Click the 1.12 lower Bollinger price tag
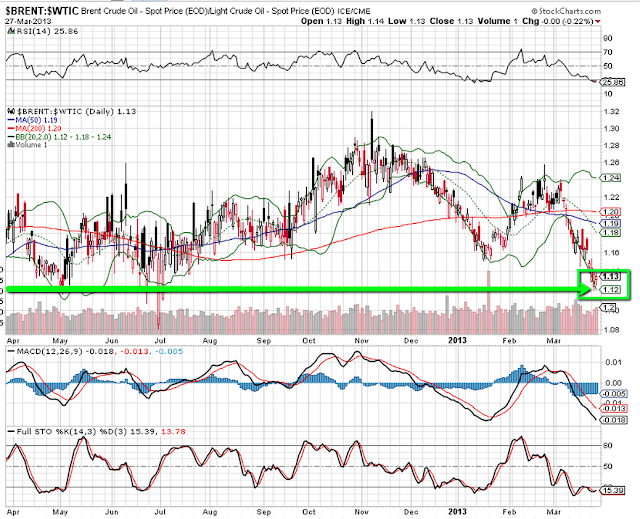This screenshot has height=519, width=640. click(611, 290)
